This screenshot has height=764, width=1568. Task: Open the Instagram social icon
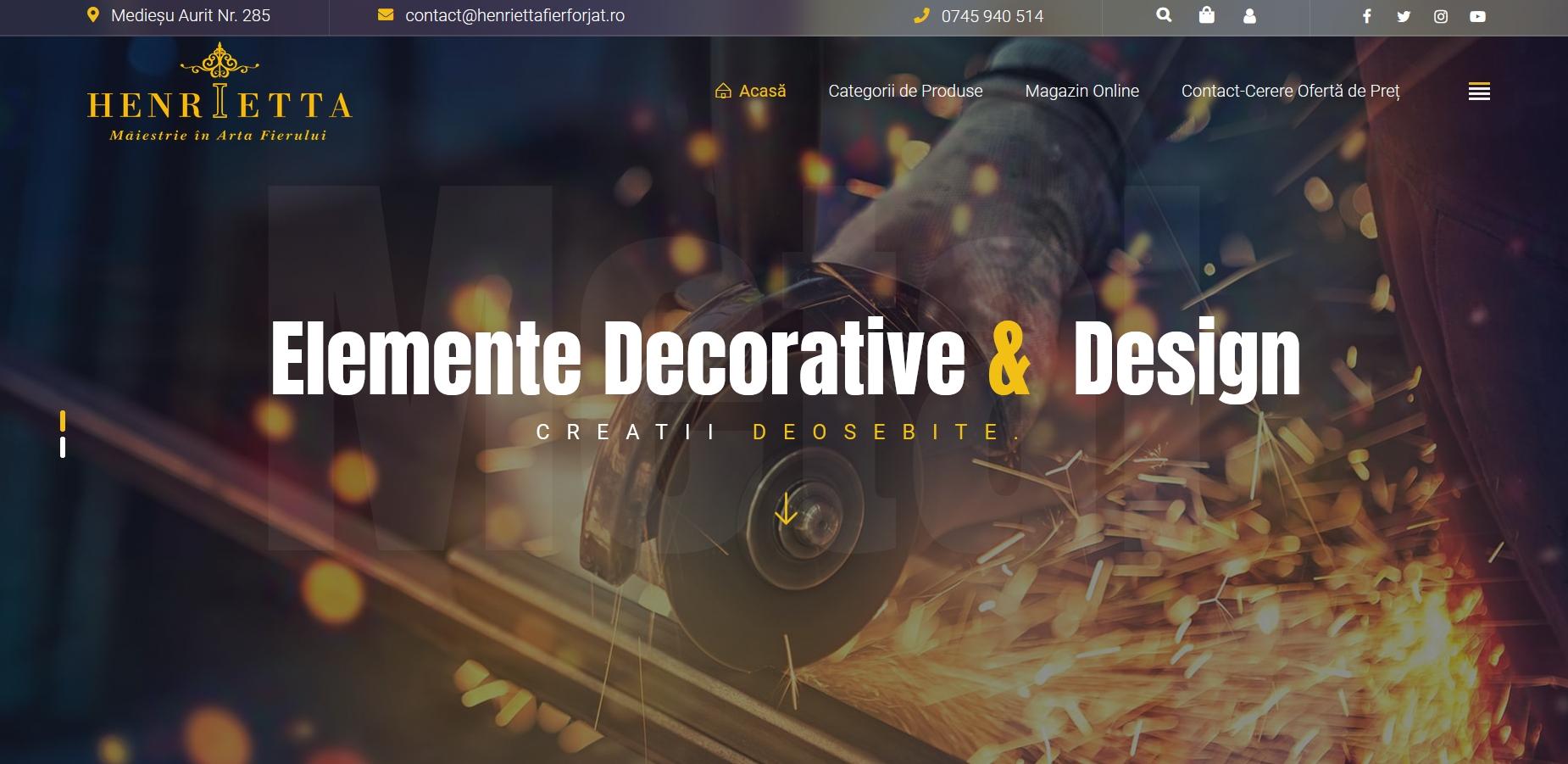(x=1441, y=16)
